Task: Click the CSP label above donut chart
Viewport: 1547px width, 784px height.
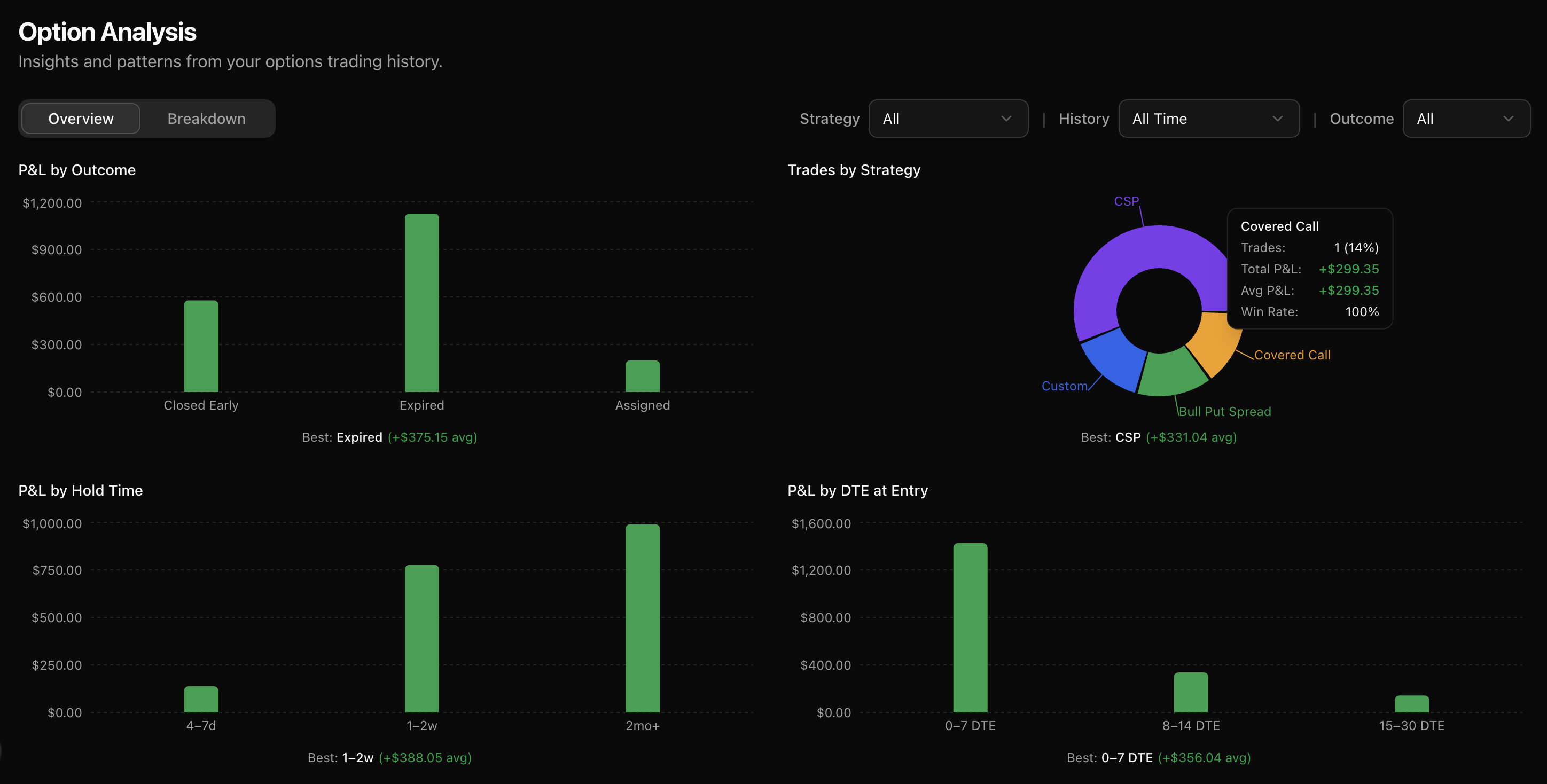Action: point(1126,201)
